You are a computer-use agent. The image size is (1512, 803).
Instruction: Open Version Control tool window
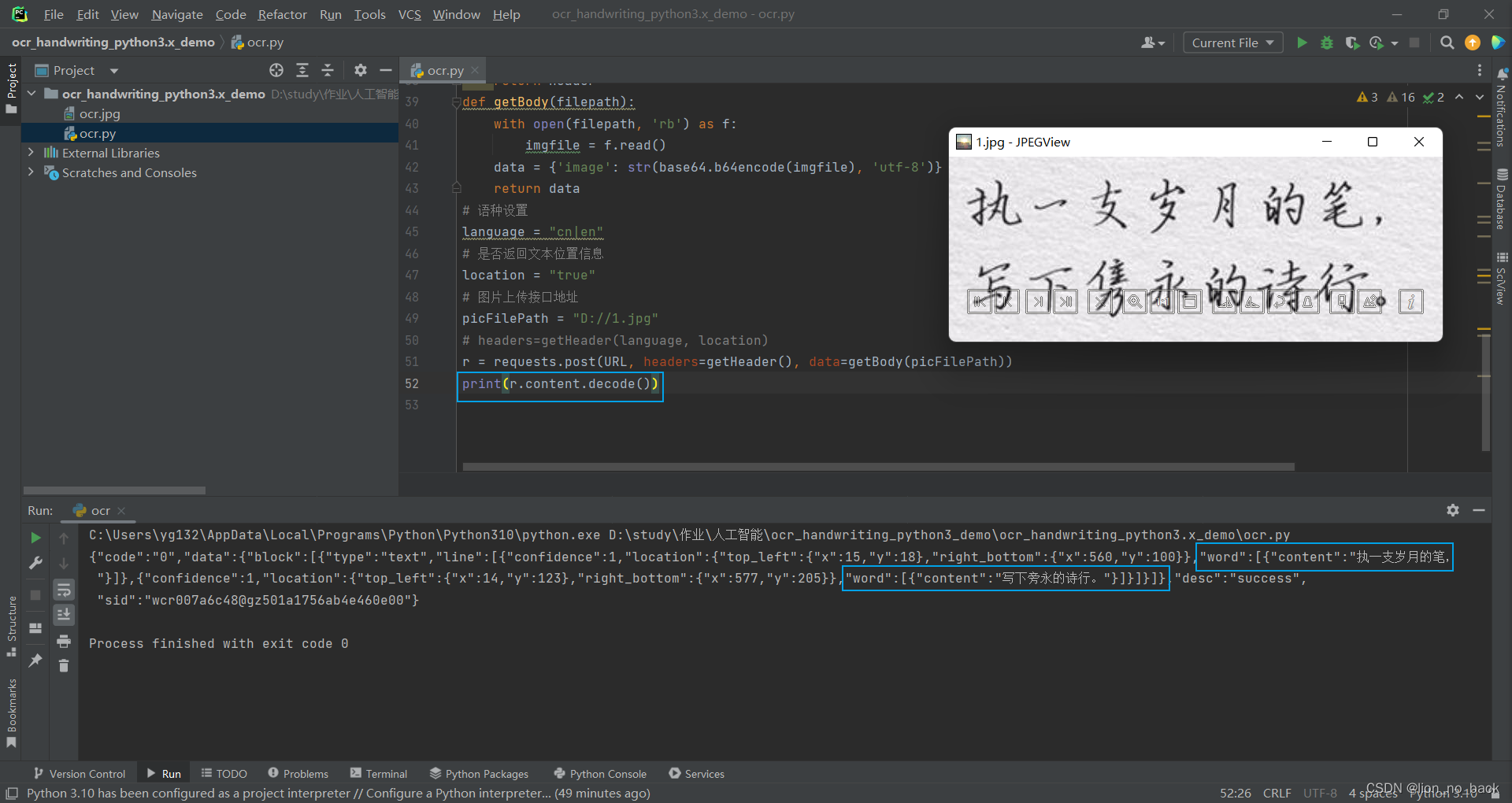tap(80, 774)
